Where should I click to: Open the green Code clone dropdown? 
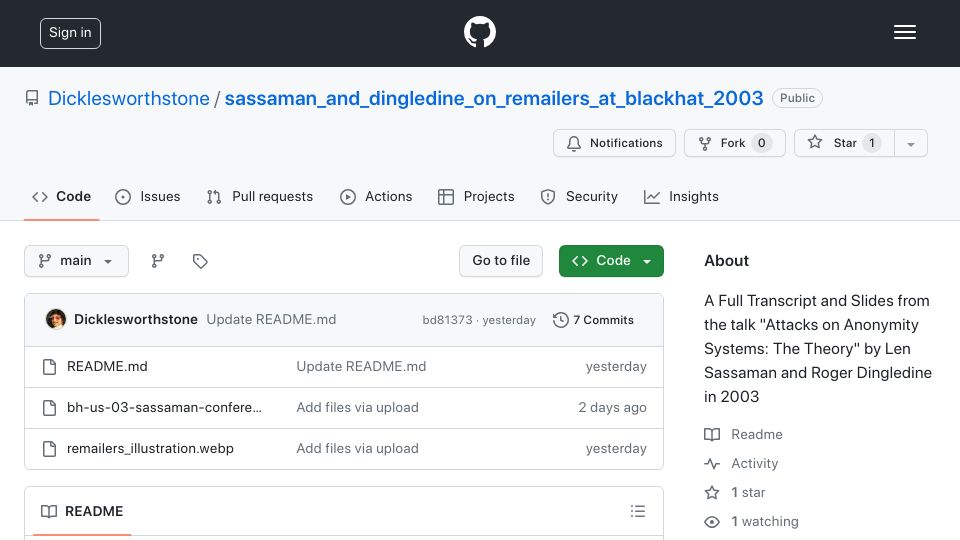(x=611, y=261)
